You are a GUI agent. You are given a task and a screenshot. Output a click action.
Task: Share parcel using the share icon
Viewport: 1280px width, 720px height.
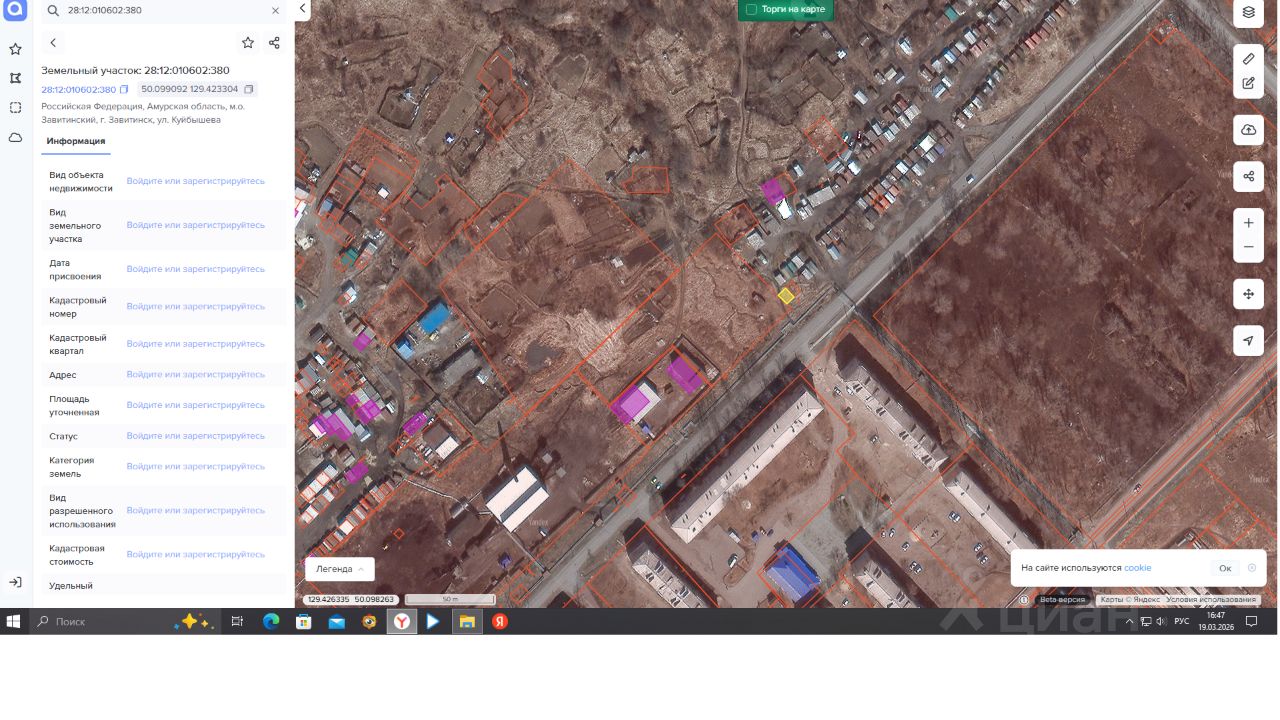tap(274, 43)
